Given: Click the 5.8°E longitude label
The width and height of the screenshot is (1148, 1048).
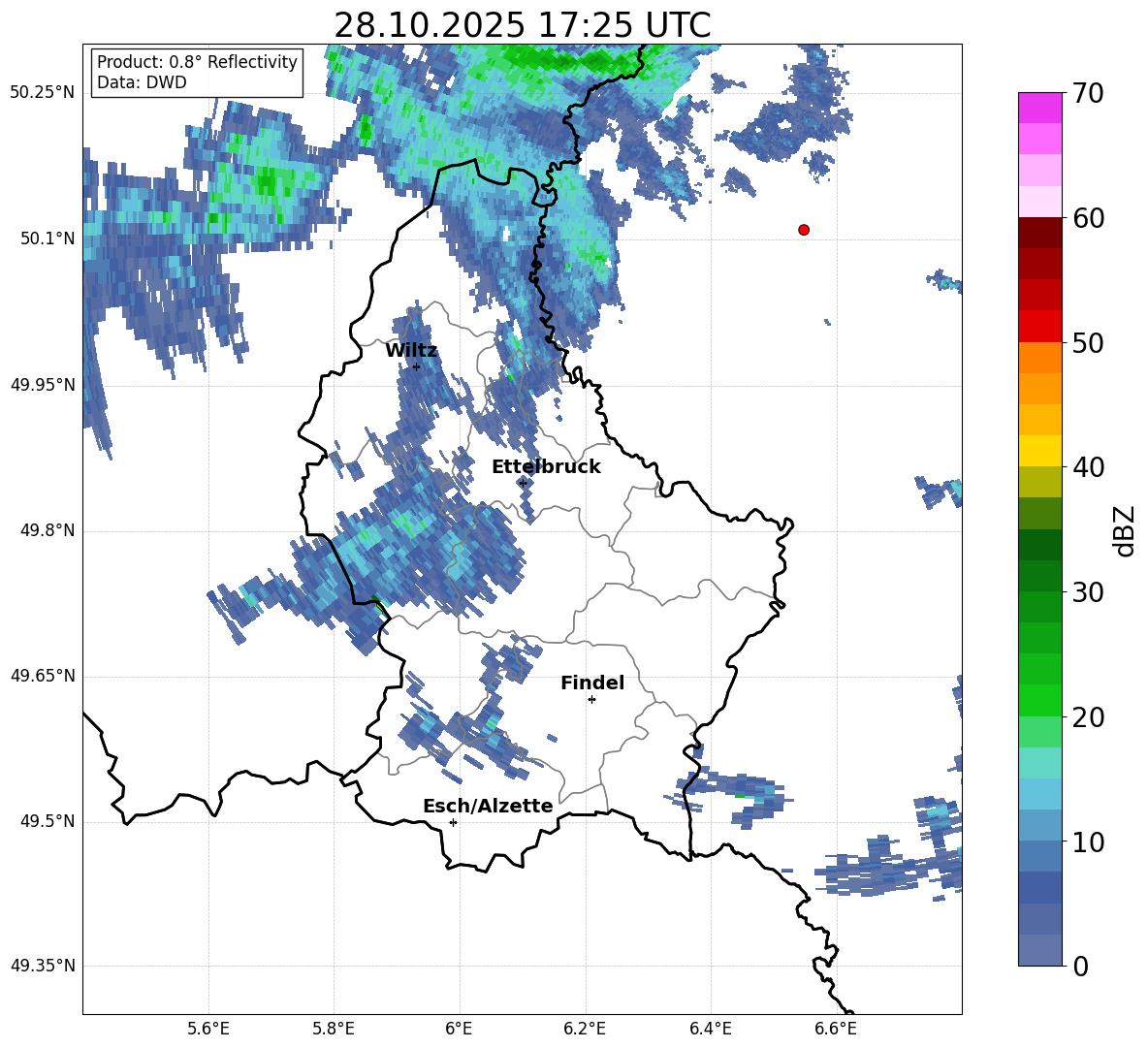Looking at the screenshot, I should pos(334,1029).
